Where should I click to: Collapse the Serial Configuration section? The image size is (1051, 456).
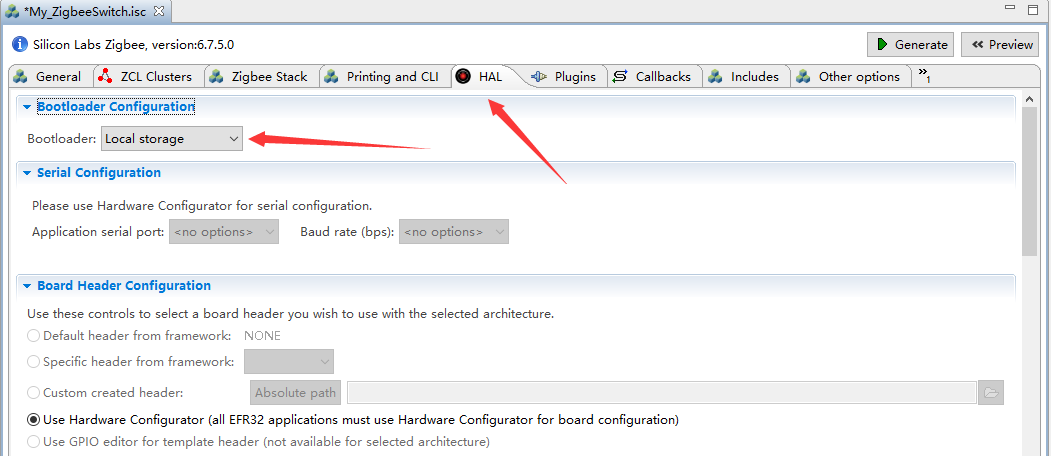coord(27,173)
